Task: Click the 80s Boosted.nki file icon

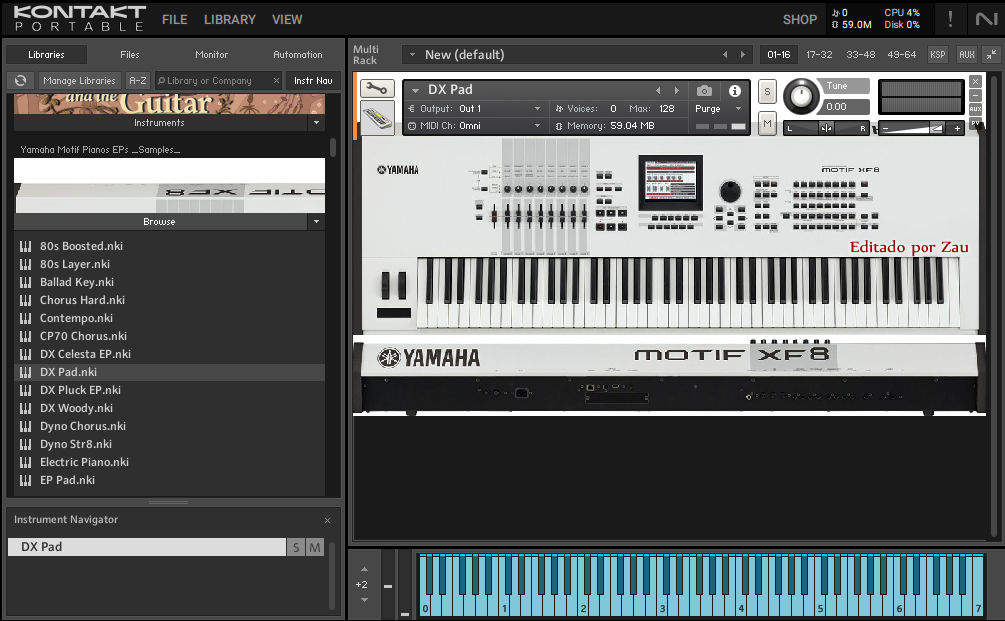Action: [26, 246]
